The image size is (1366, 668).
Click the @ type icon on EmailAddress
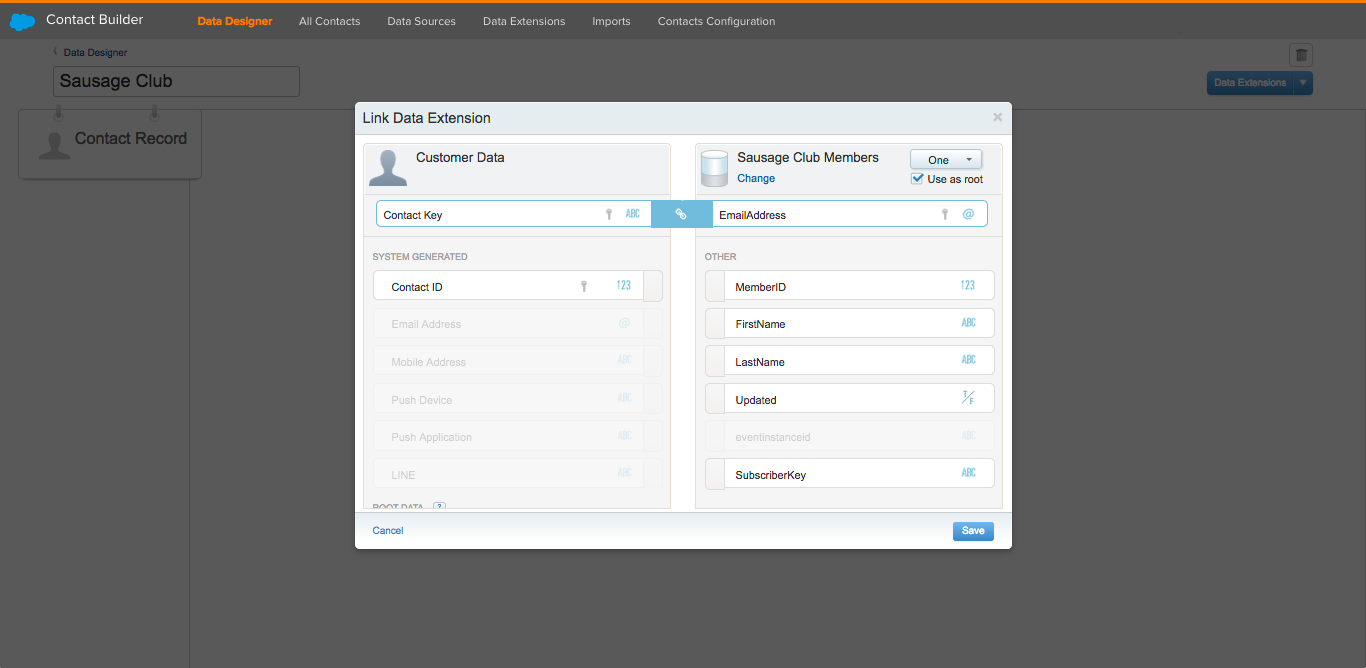click(968, 214)
